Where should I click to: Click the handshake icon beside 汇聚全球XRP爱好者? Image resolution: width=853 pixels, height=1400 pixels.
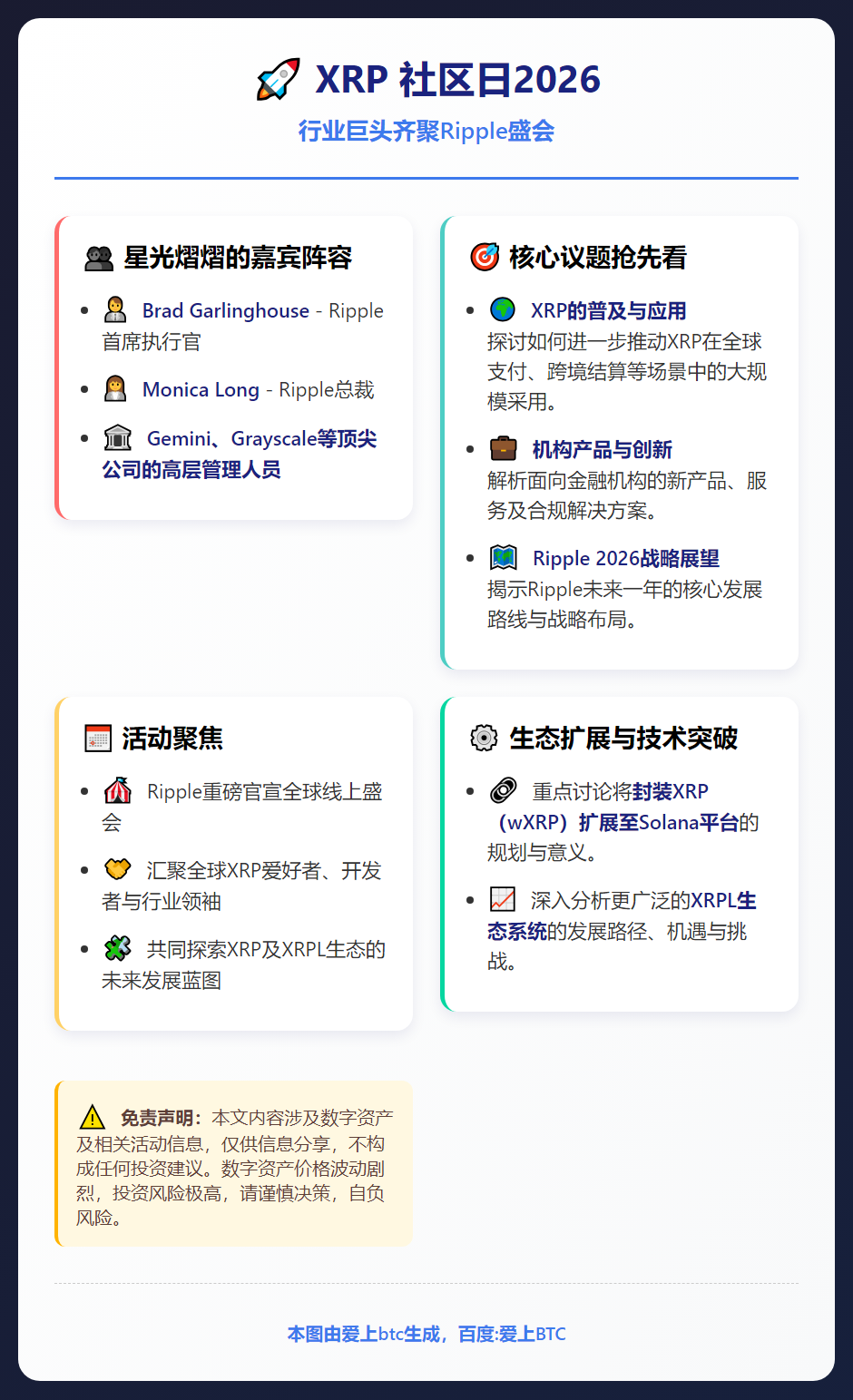click(118, 869)
